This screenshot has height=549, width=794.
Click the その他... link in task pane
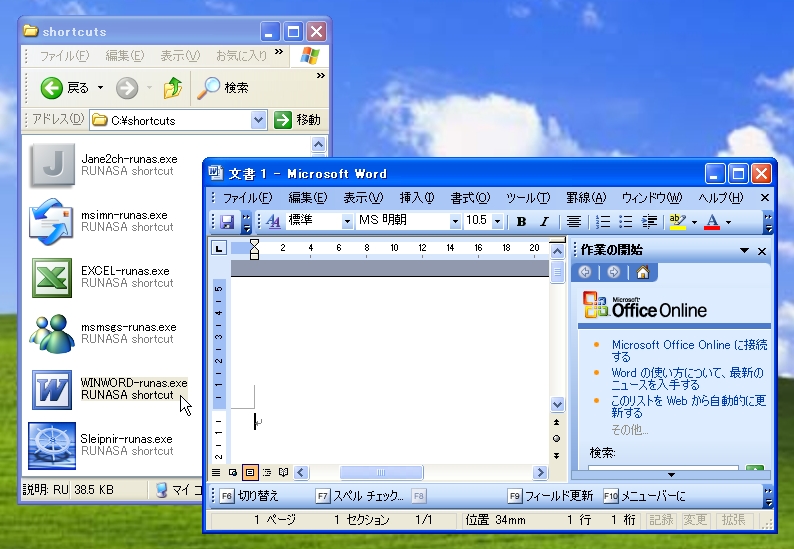[629, 430]
